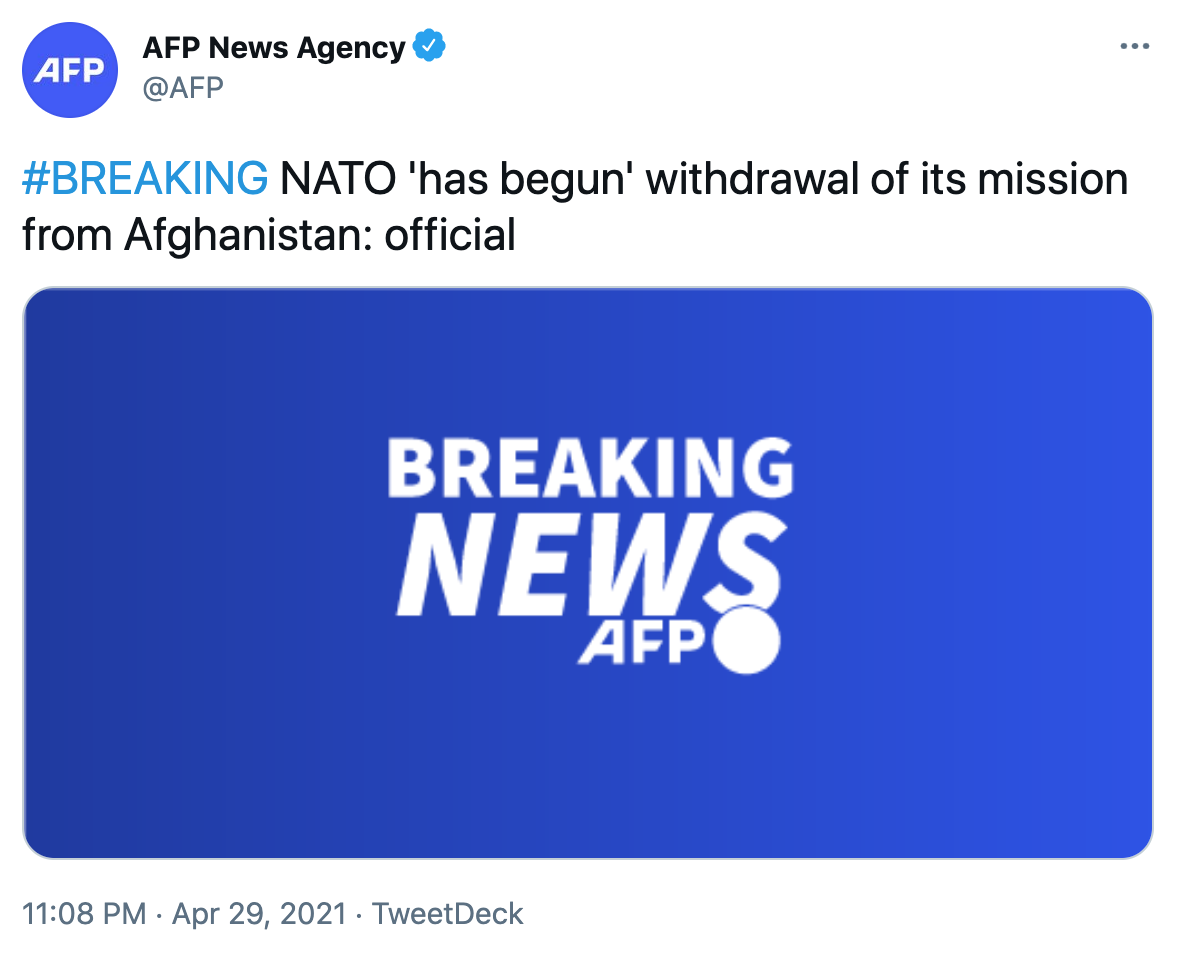Follow the #BREAKING hashtag

click(x=145, y=180)
